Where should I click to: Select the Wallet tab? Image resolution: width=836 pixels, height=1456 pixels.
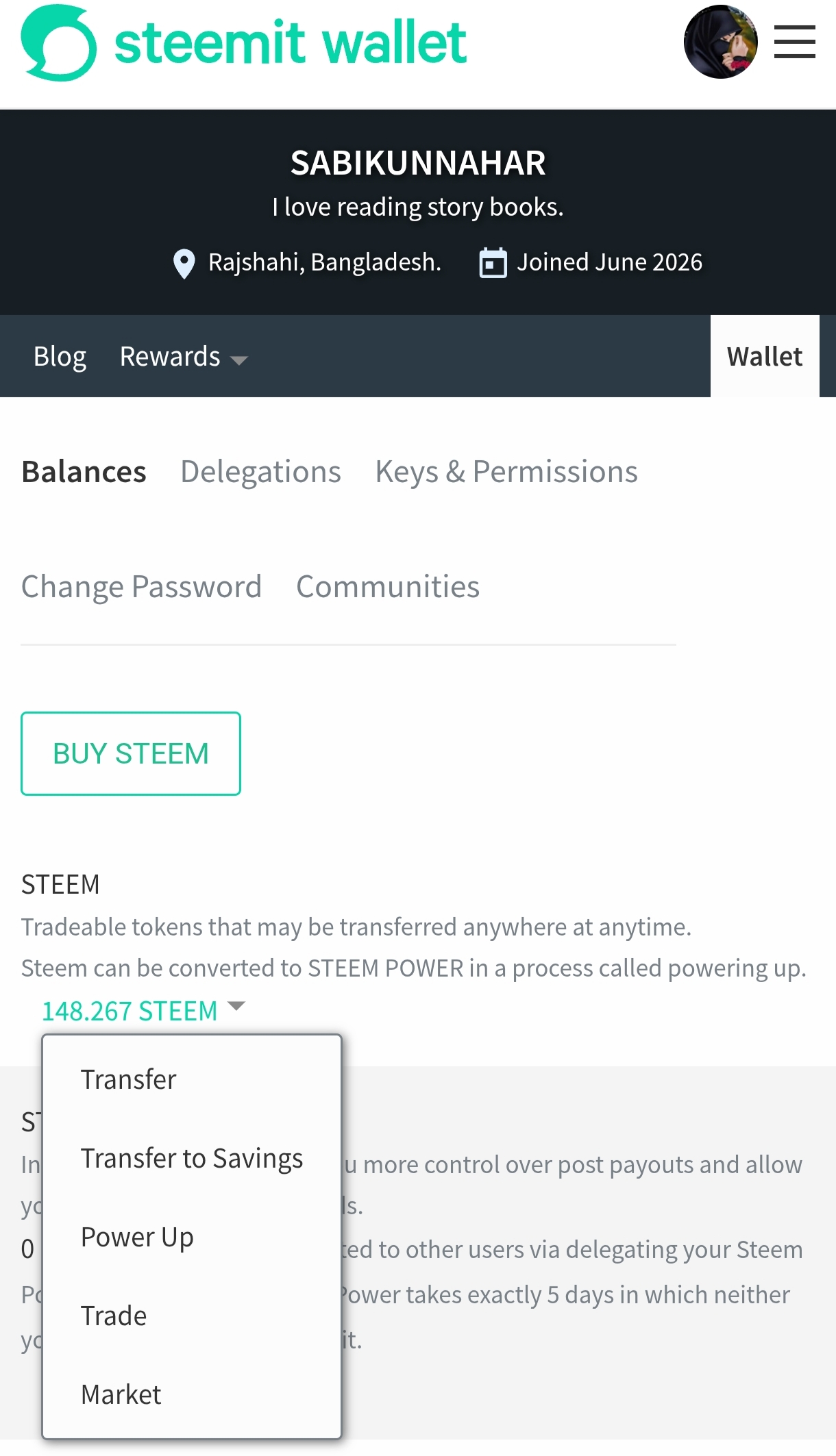765,356
